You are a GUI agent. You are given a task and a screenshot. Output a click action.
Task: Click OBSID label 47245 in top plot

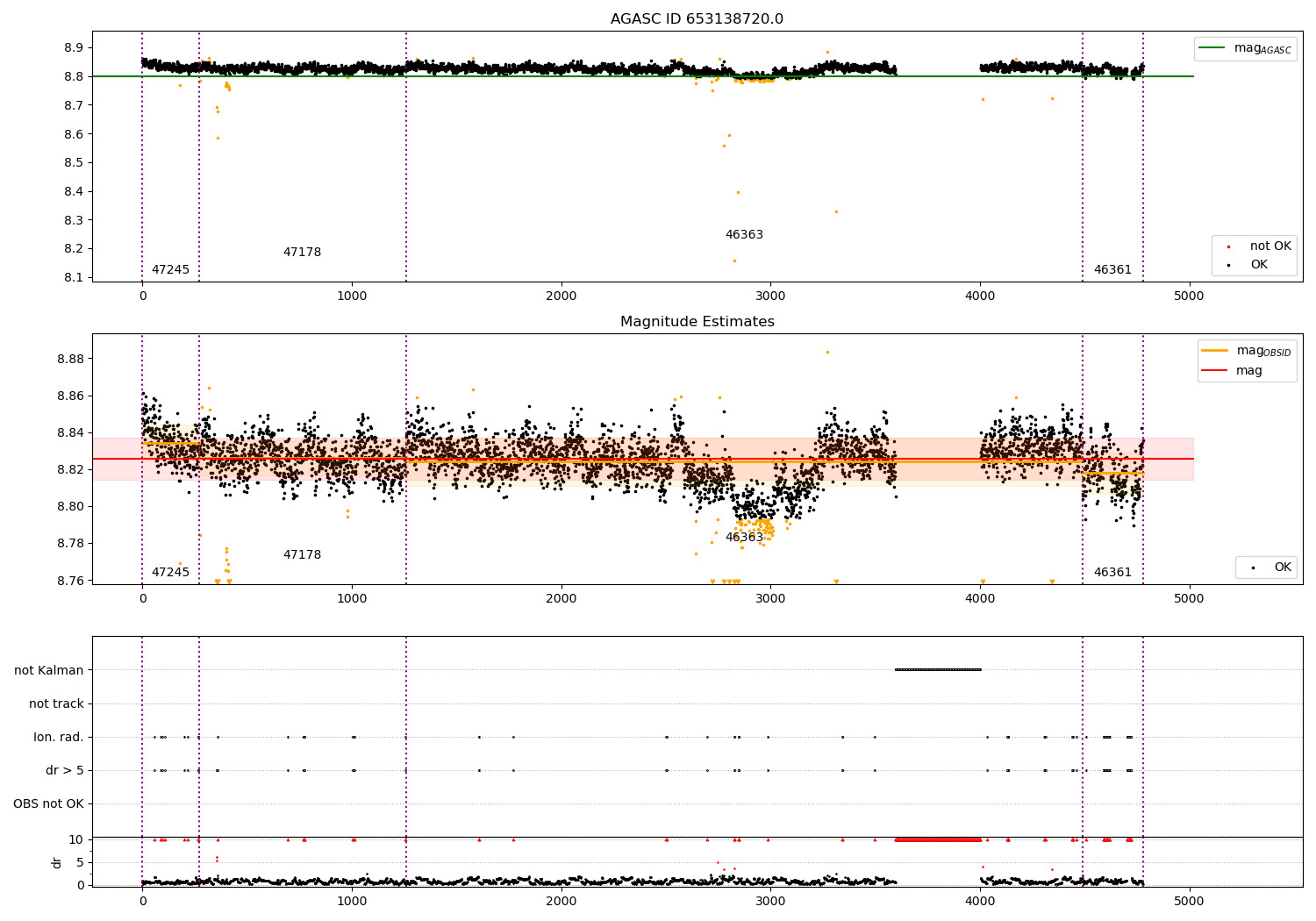(170, 270)
